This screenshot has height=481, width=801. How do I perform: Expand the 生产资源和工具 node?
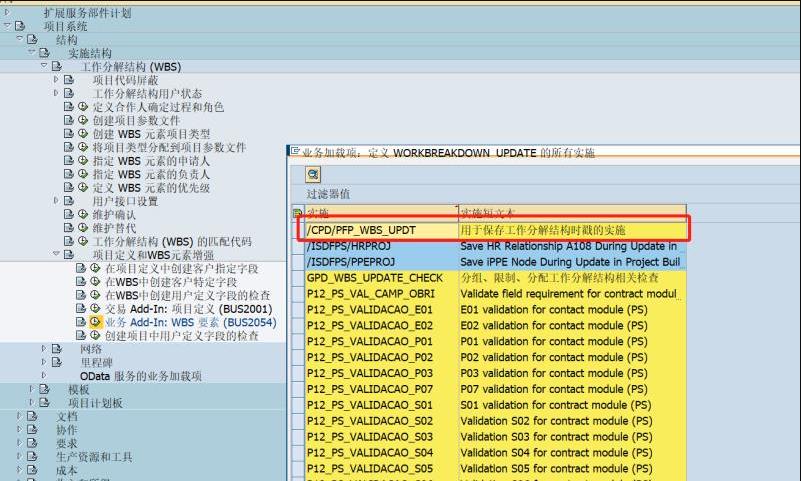pyautogui.click(x=19, y=456)
